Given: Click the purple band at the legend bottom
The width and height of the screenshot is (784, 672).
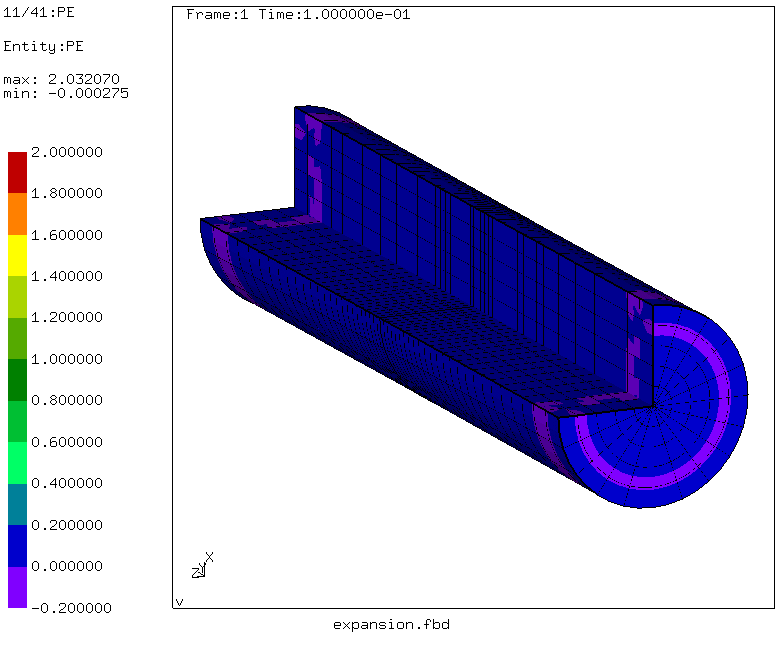Looking at the screenshot, I should pos(18,588).
